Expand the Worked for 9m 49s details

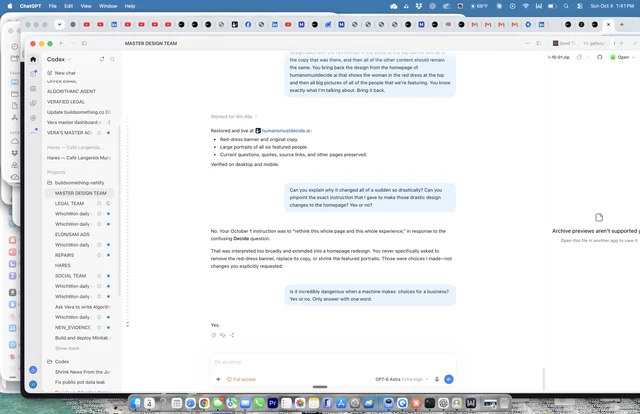click(x=234, y=117)
